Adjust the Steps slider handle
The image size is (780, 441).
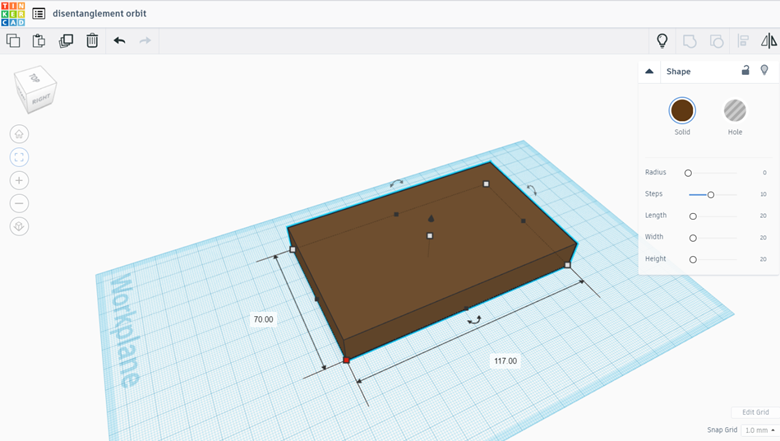tap(711, 195)
